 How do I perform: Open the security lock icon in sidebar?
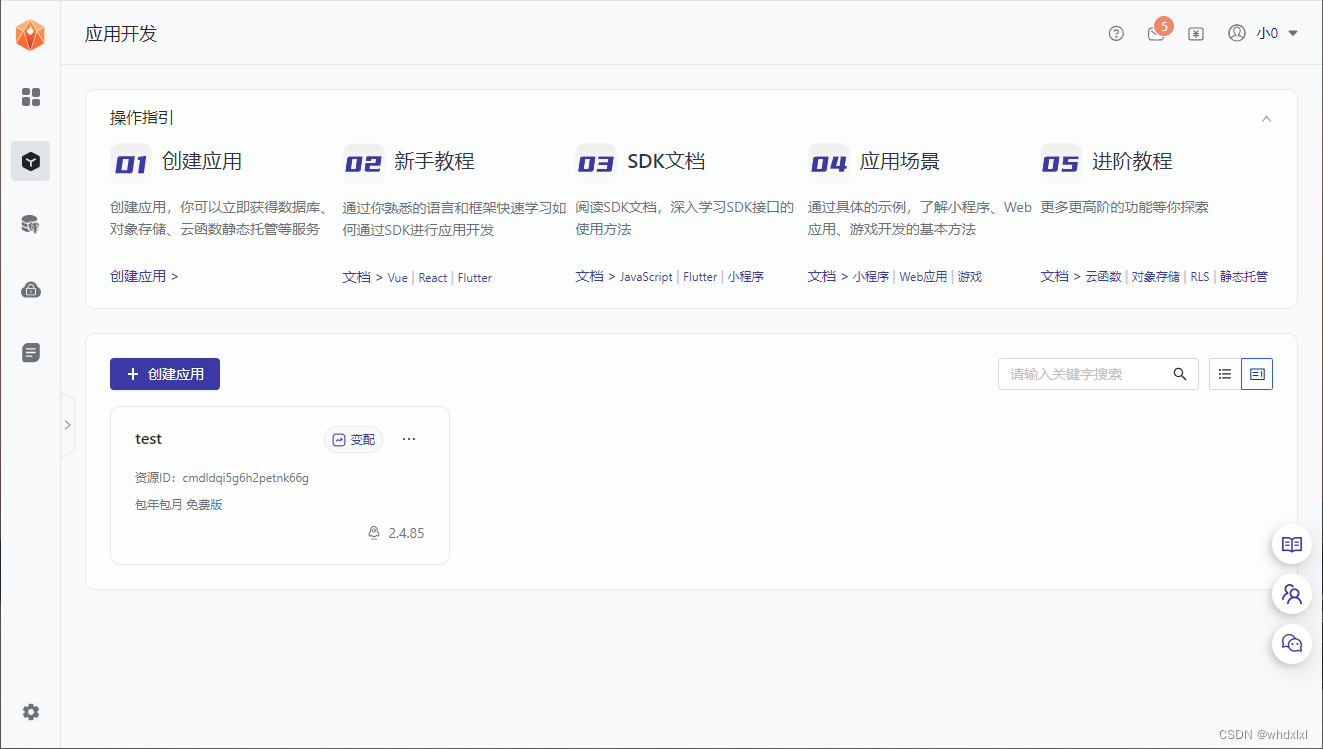tap(30, 289)
